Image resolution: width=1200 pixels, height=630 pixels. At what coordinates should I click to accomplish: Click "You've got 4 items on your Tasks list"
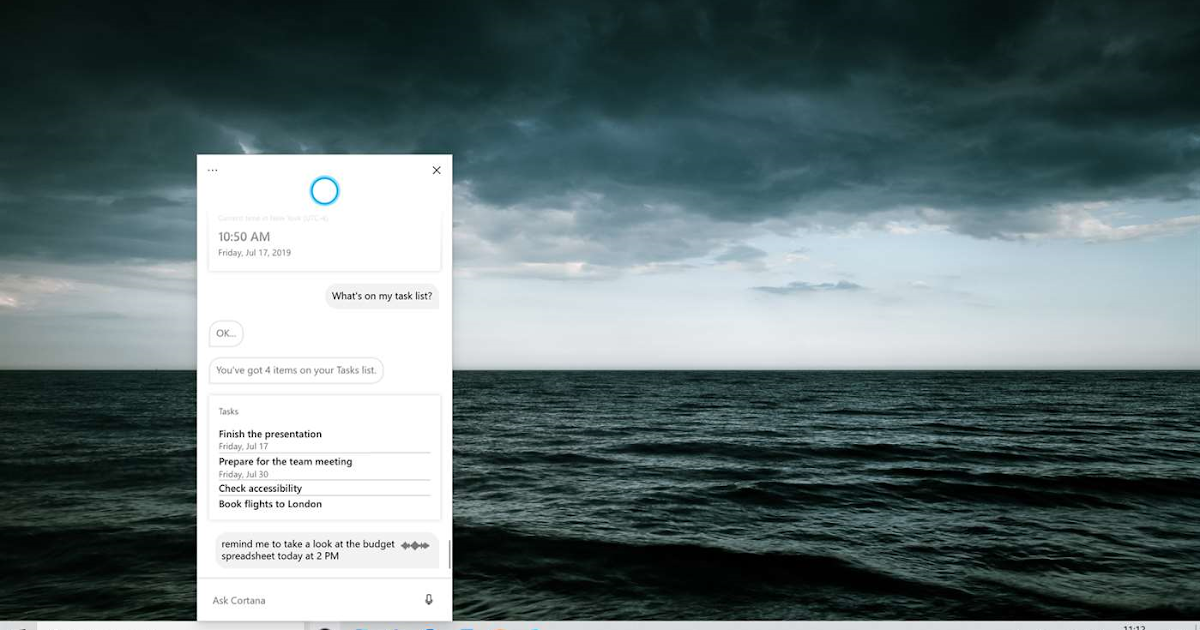296,370
